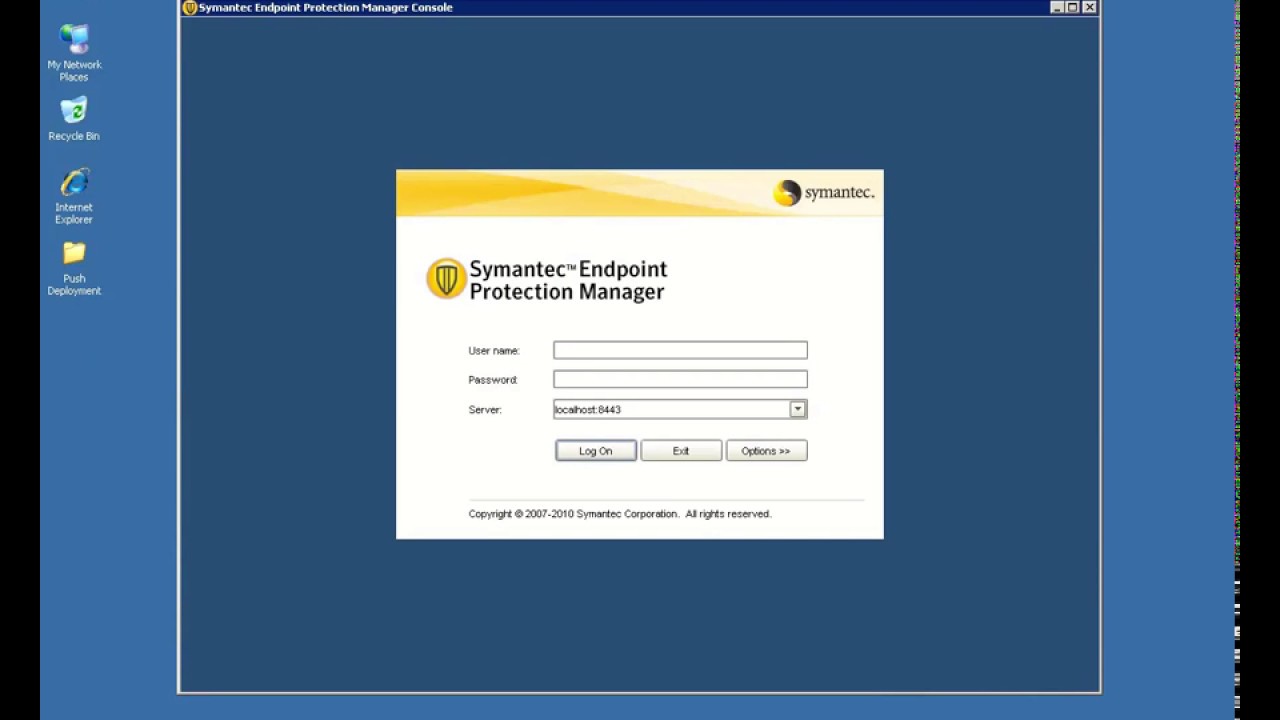1280x720 pixels.
Task: Open the Push Deployment folder
Action: [x=74, y=268]
